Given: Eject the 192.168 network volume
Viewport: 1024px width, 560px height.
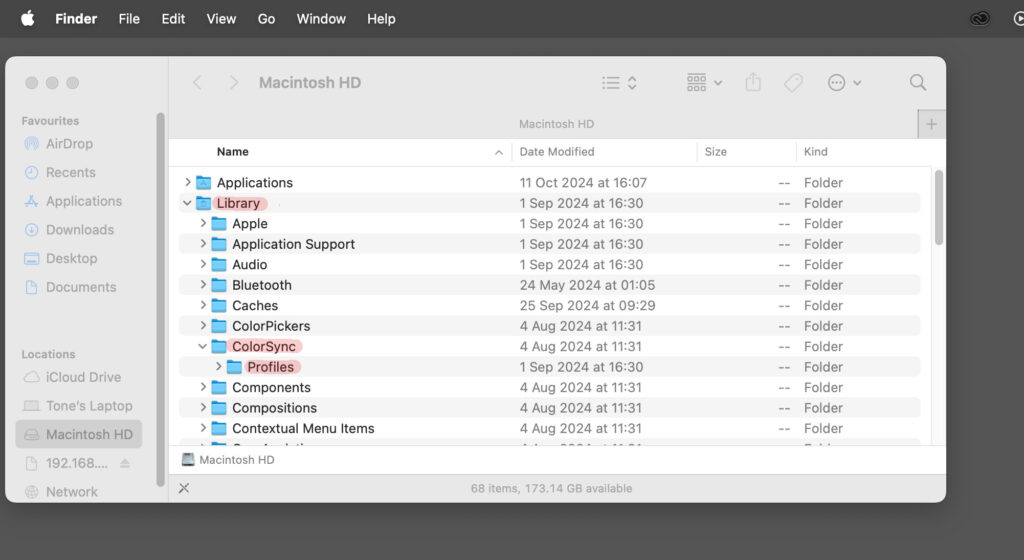Looking at the screenshot, I should 125,463.
